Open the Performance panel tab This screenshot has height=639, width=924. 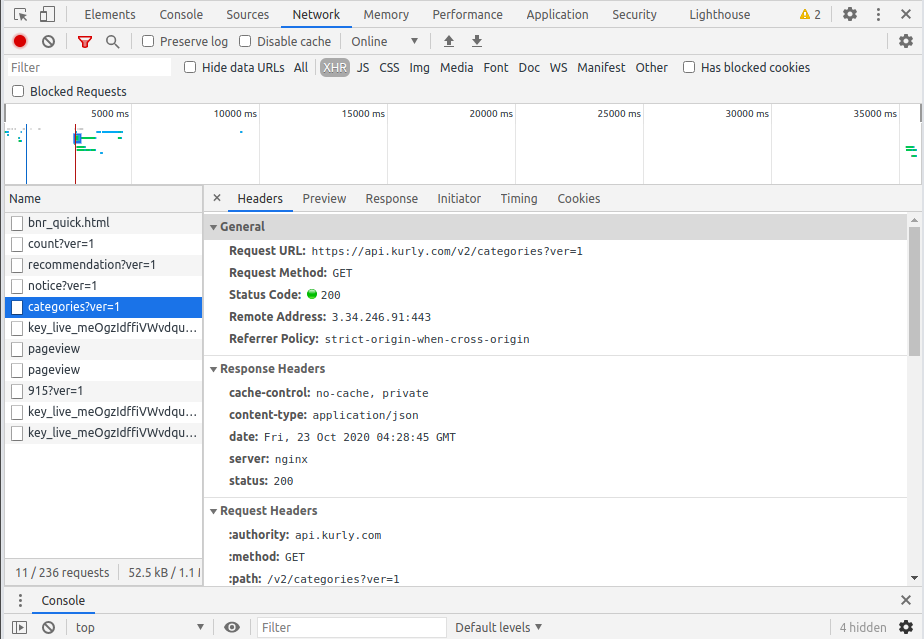click(x=467, y=14)
